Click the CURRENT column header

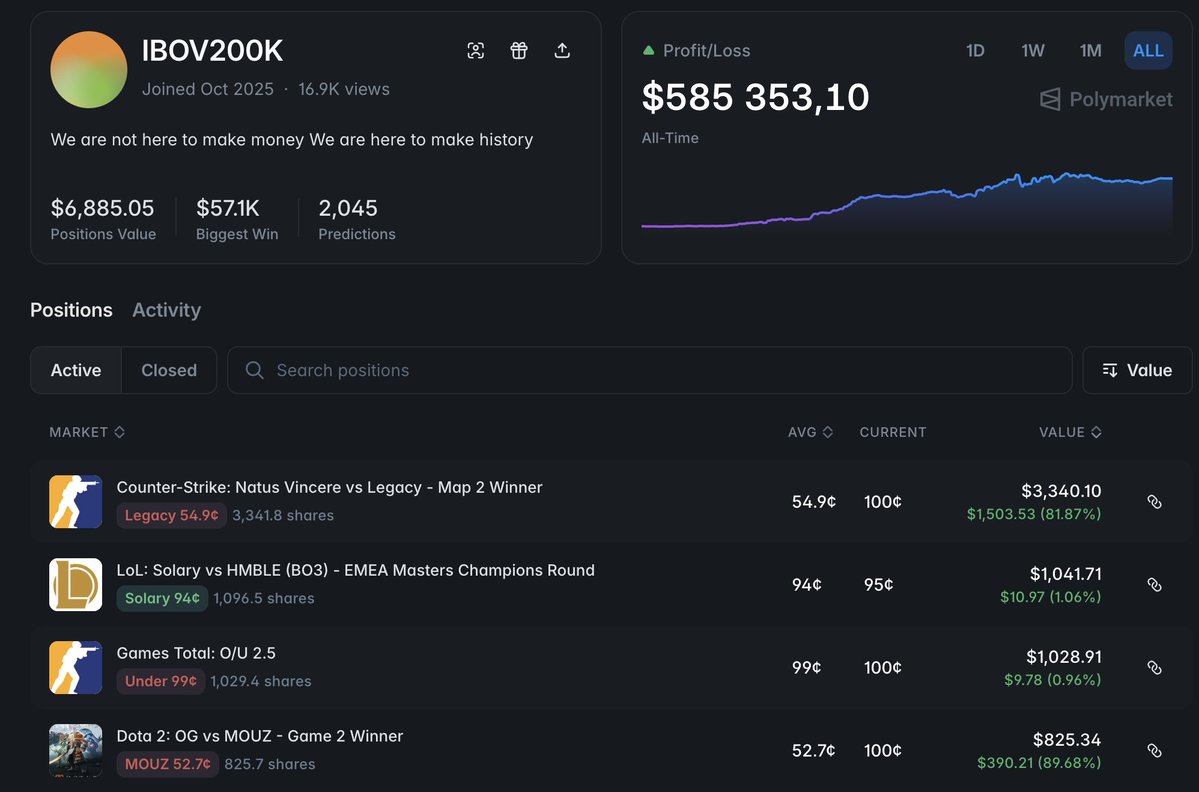click(892, 432)
